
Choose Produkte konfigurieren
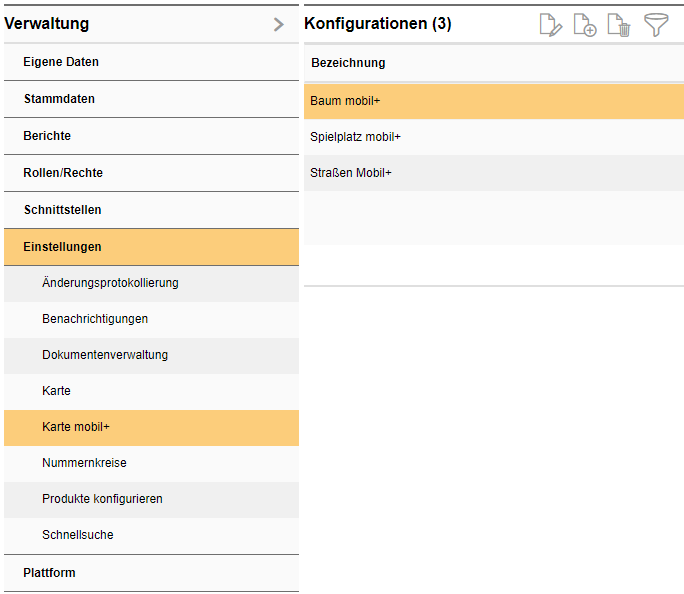pos(102,499)
